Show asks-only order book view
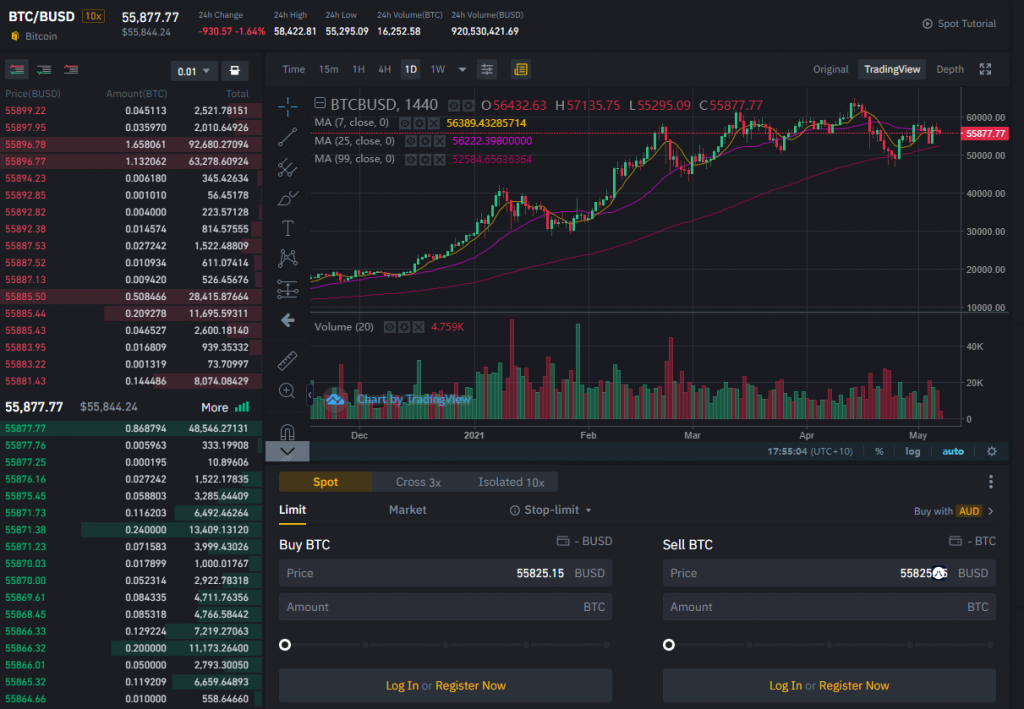Image resolution: width=1024 pixels, height=709 pixels. coord(70,70)
